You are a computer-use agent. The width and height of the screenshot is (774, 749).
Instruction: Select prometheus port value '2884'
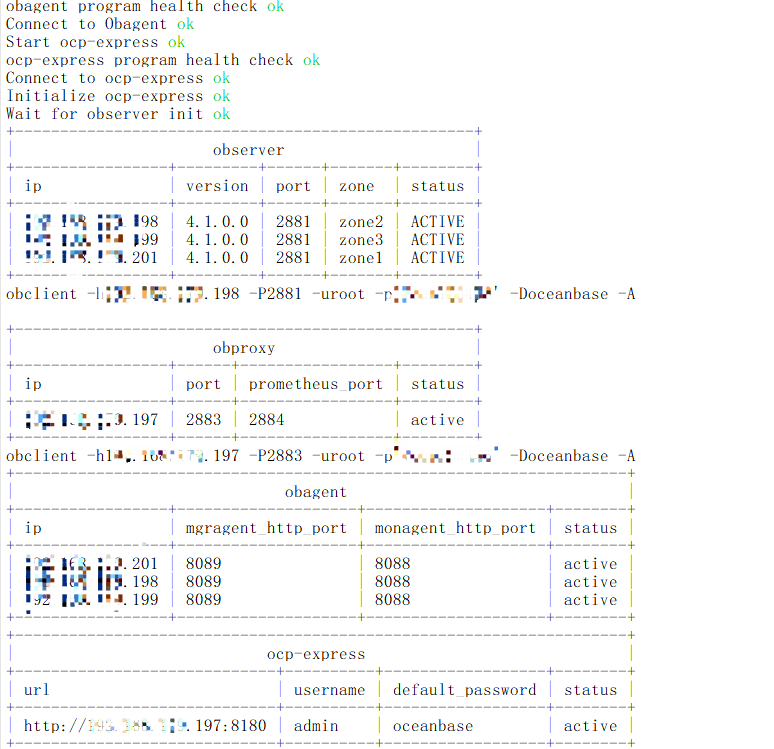[x=267, y=420]
